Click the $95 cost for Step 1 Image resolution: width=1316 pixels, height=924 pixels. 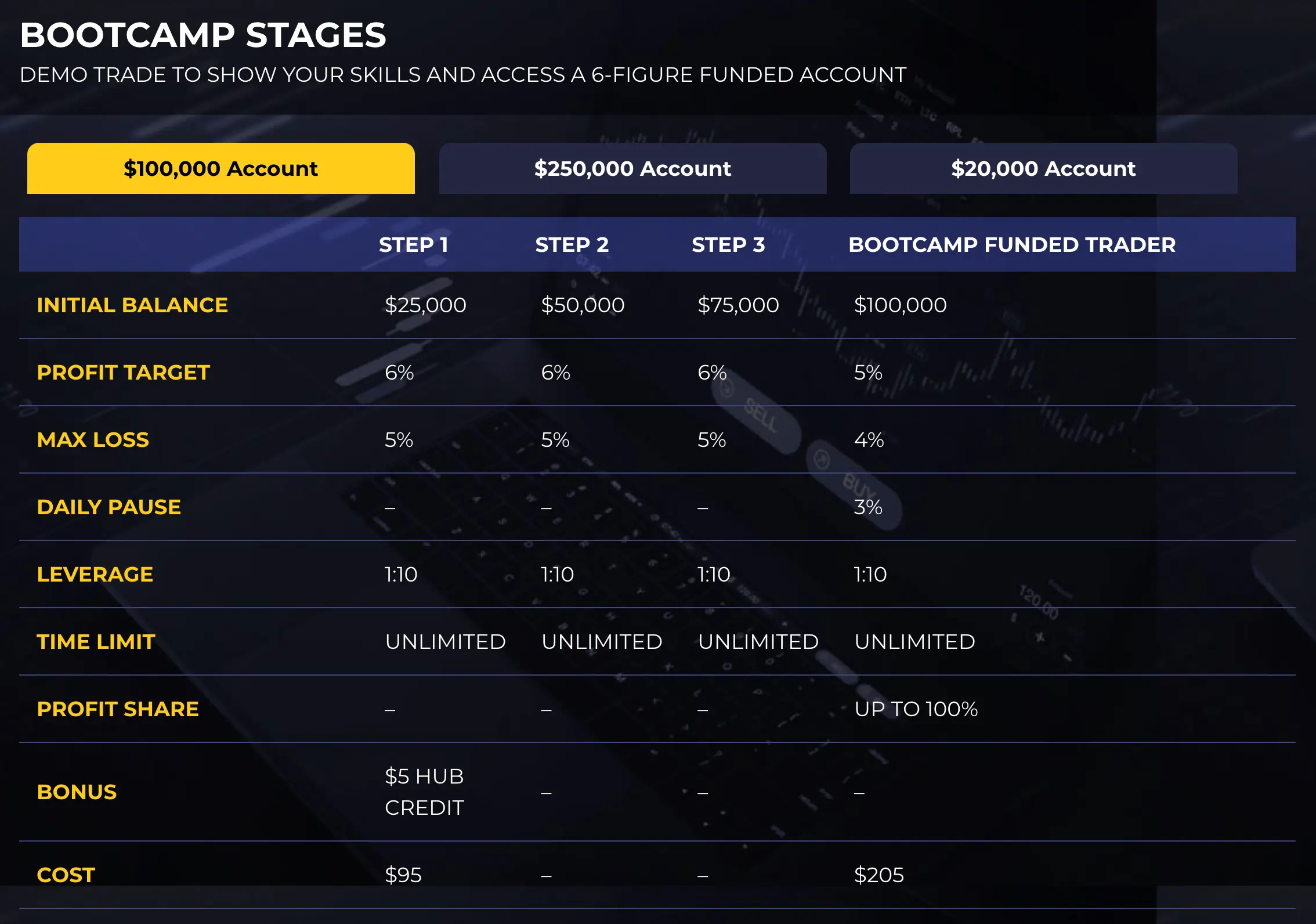(x=403, y=875)
